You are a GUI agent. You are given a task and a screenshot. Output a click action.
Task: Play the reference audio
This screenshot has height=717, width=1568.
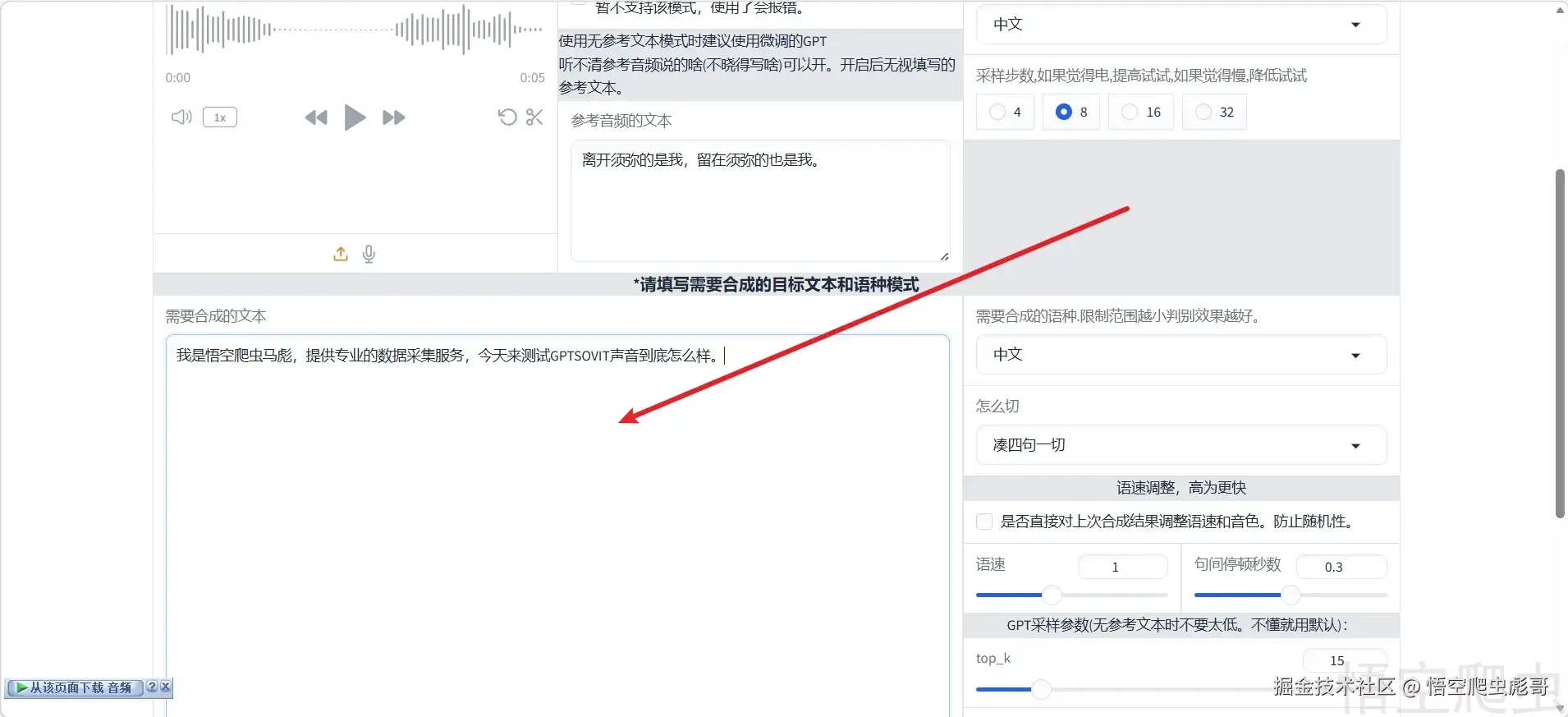pos(355,117)
